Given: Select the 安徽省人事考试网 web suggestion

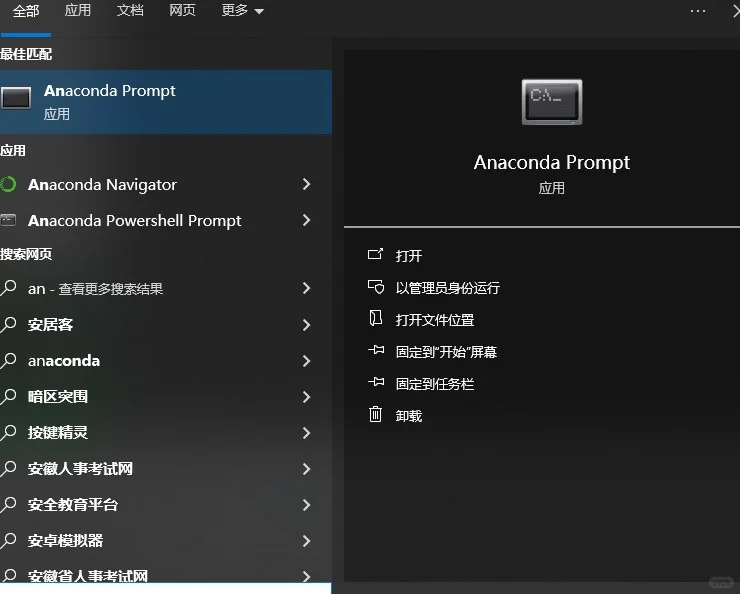Looking at the screenshot, I should [x=166, y=573].
